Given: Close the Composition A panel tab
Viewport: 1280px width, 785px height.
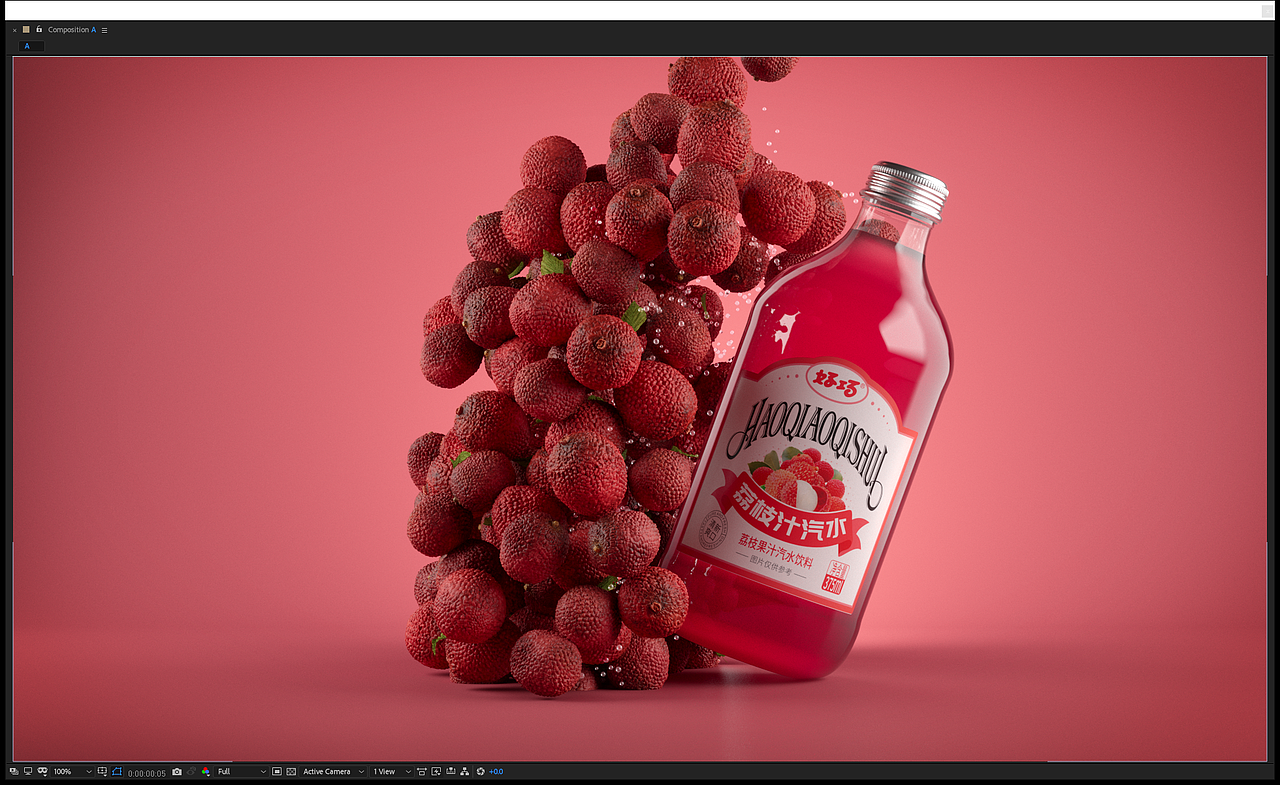Looking at the screenshot, I should (14, 30).
